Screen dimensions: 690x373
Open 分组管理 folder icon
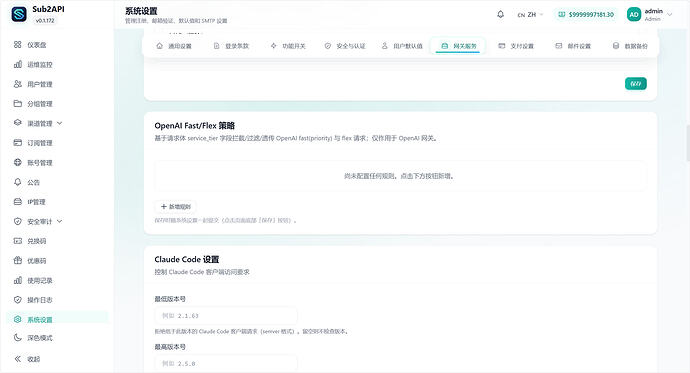[18, 103]
